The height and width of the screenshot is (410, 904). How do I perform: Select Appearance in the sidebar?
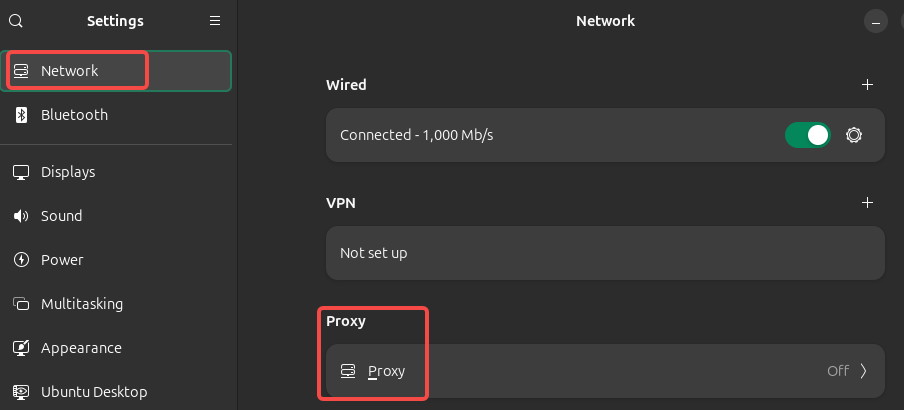(81, 348)
